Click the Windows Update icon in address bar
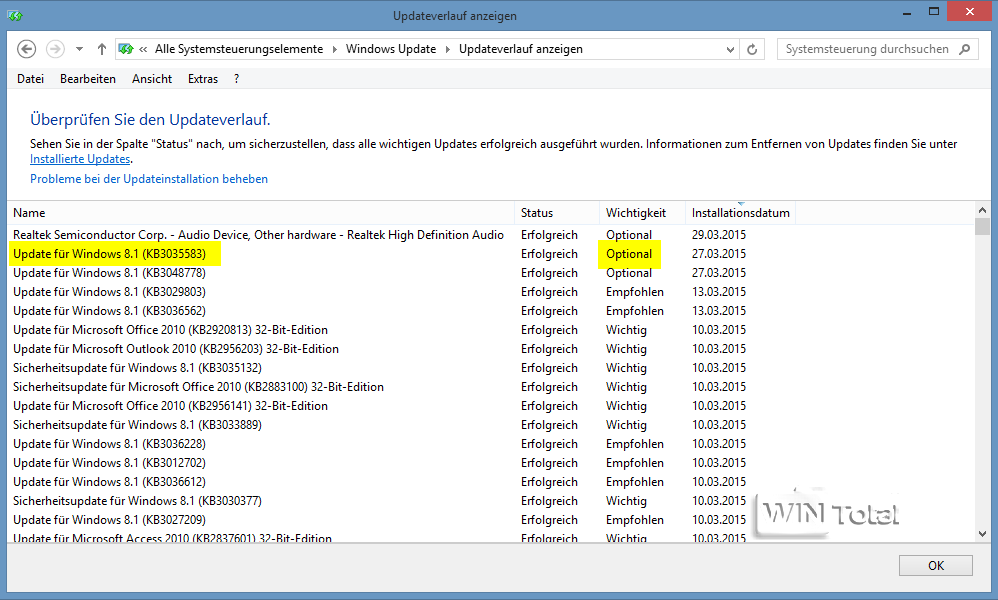The image size is (998, 600). 126,49
